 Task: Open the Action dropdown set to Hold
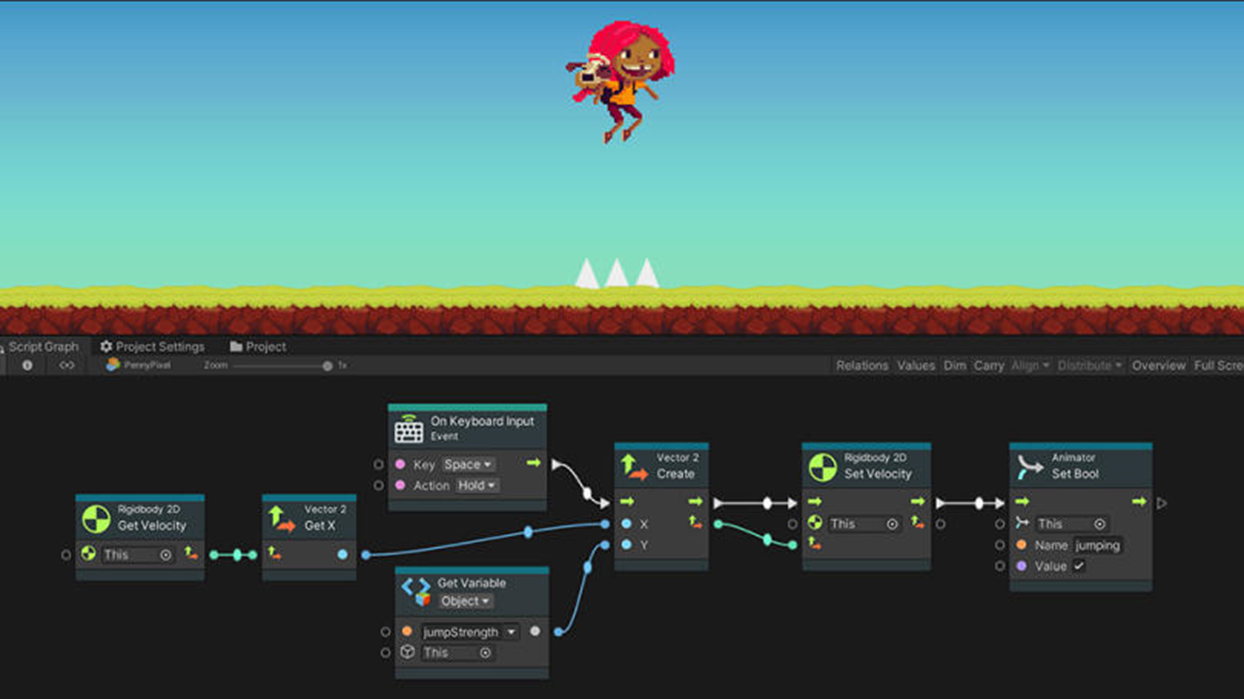[477, 485]
